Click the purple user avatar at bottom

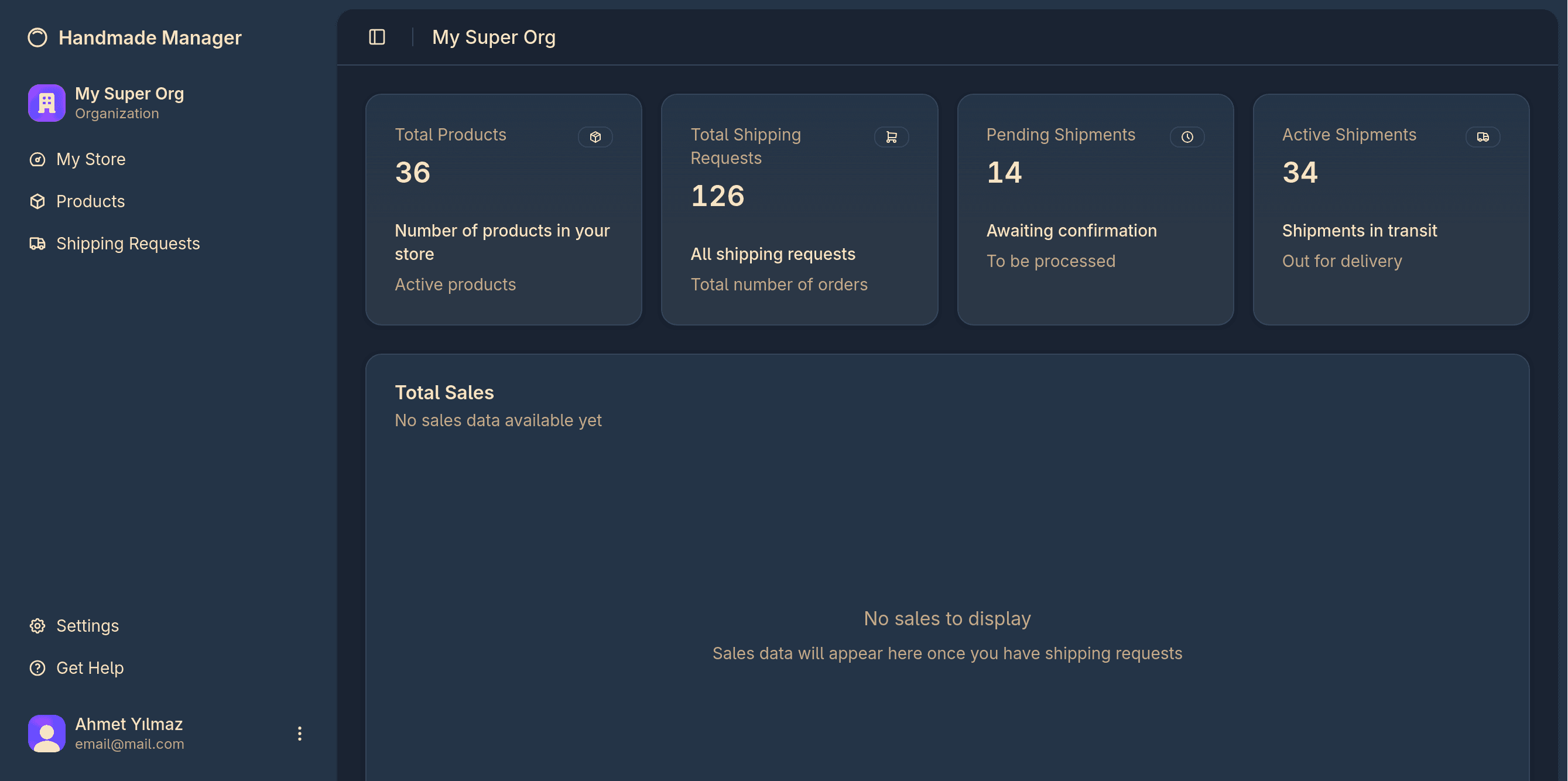coord(46,733)
